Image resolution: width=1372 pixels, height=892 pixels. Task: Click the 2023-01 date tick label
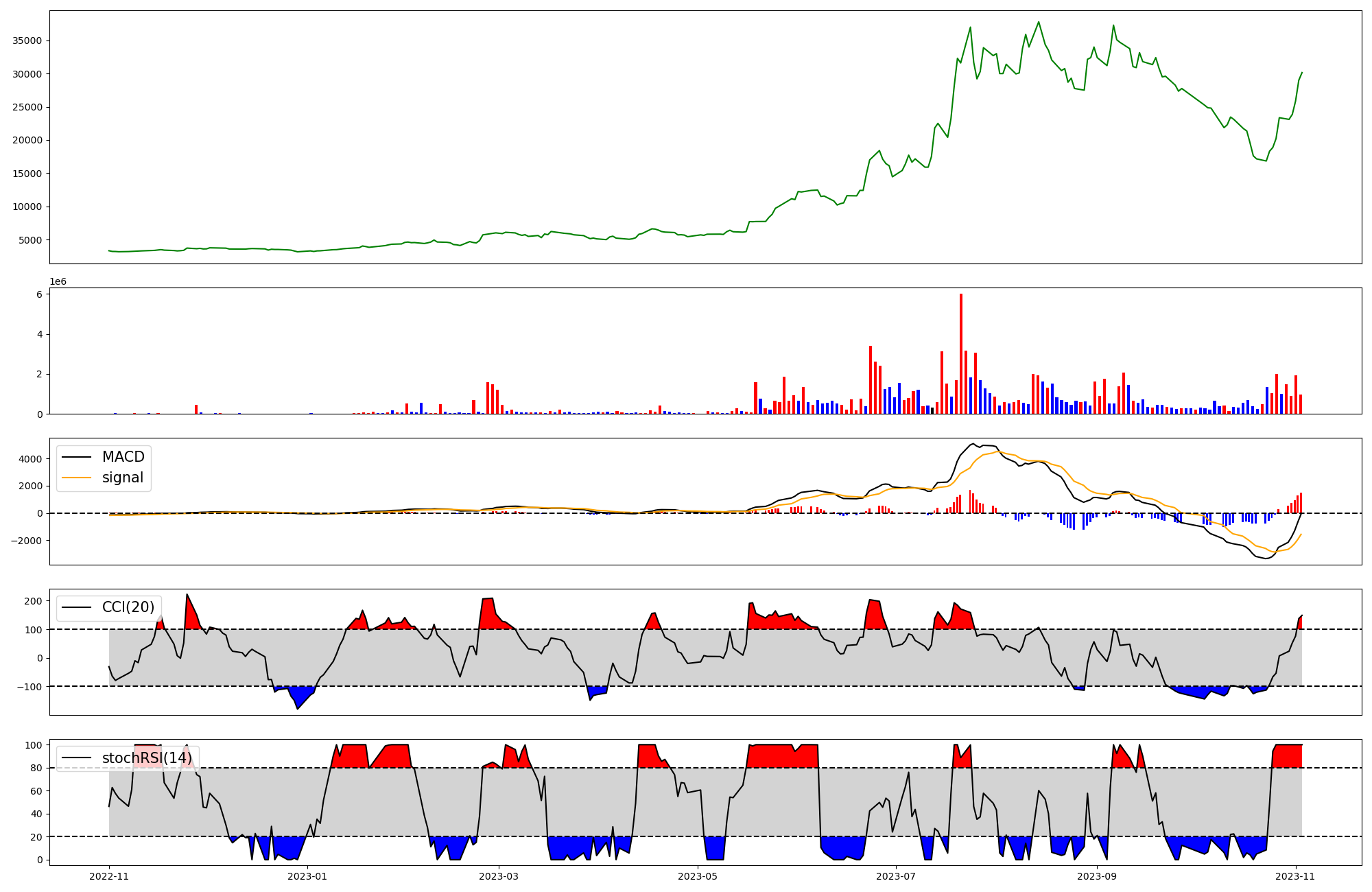307,876
